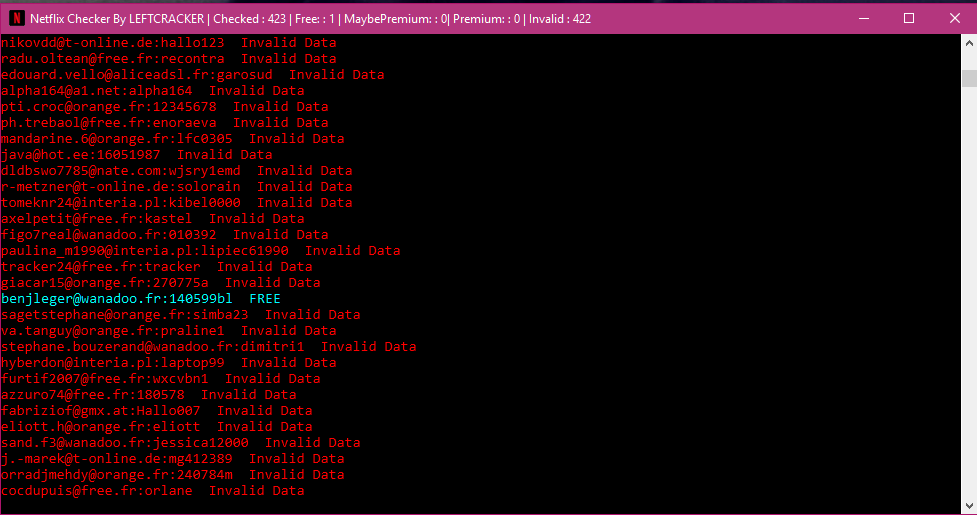This screenshot has width=977, height=515.
Task: Click the empty scrollbar track below the thumb
Action: tap(968, 300)
